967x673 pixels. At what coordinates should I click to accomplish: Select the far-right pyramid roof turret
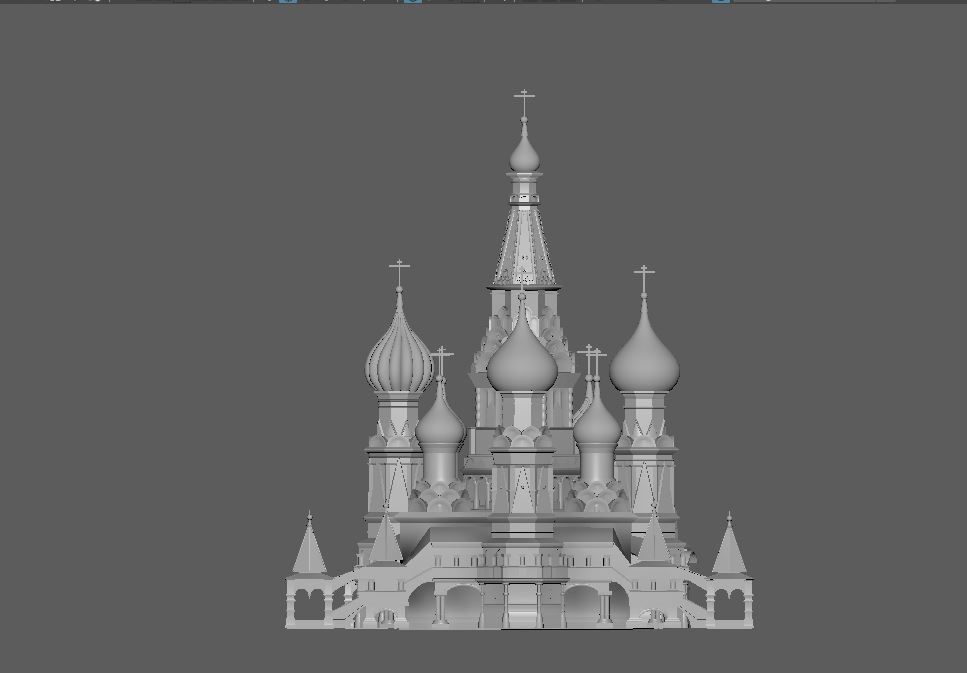click(x=730, y=546)
